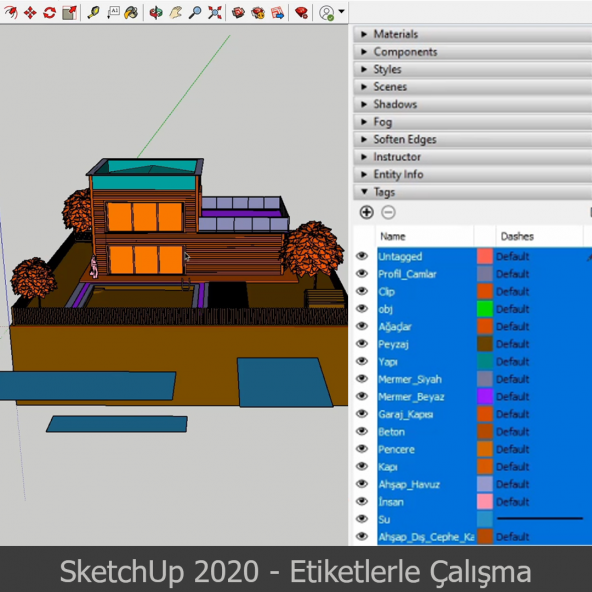Select the Clip tag name

pyautogui.click(x=387, y=291)
